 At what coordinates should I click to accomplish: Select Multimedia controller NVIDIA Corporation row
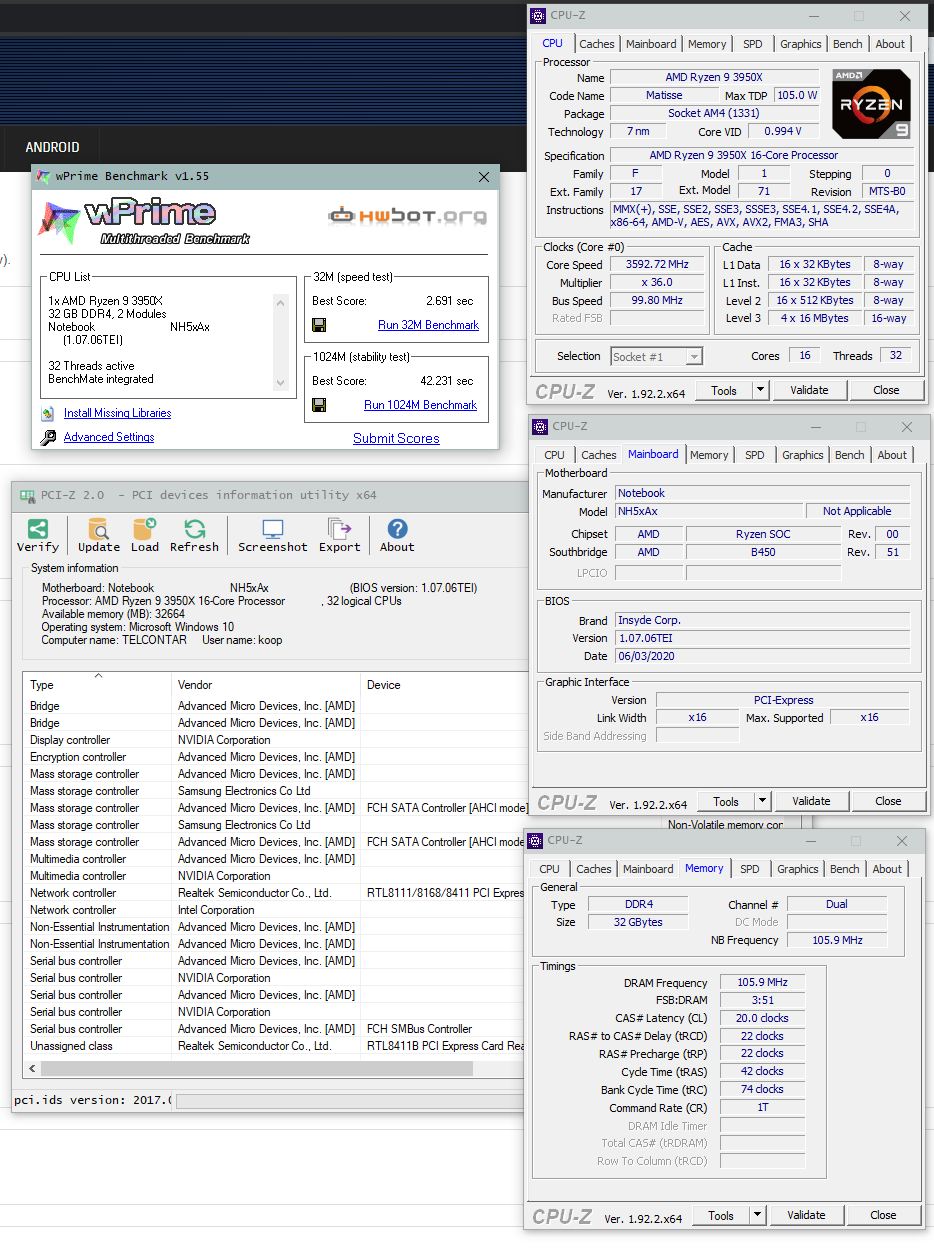coord(274,876)
